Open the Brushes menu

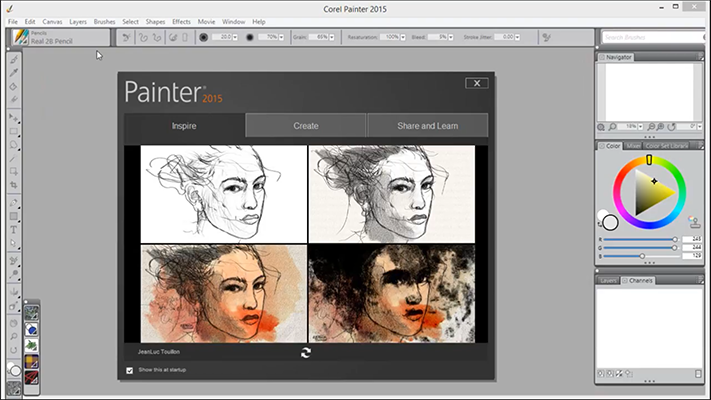[x=104, y=22]
